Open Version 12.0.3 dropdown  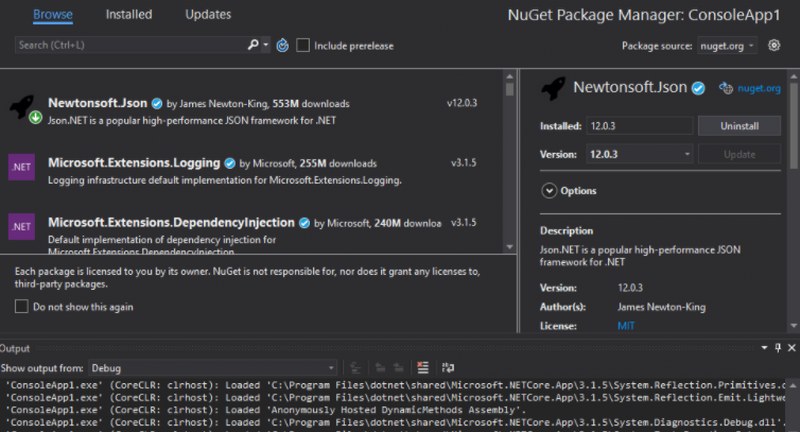[x=639, y=154]
